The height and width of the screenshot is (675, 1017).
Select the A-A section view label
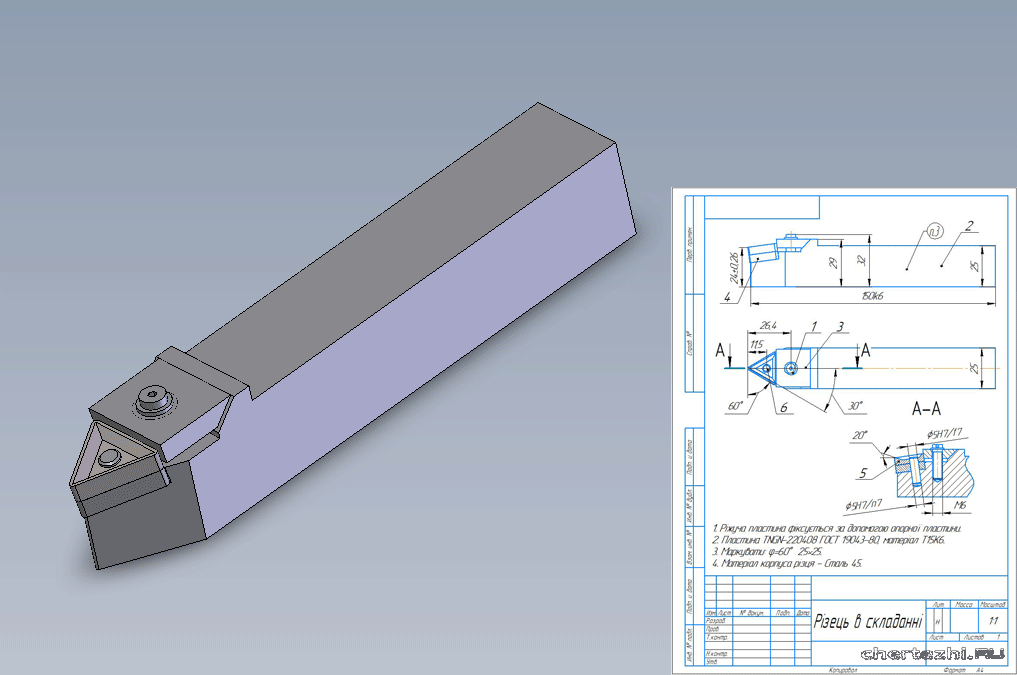tap(926, 408)
